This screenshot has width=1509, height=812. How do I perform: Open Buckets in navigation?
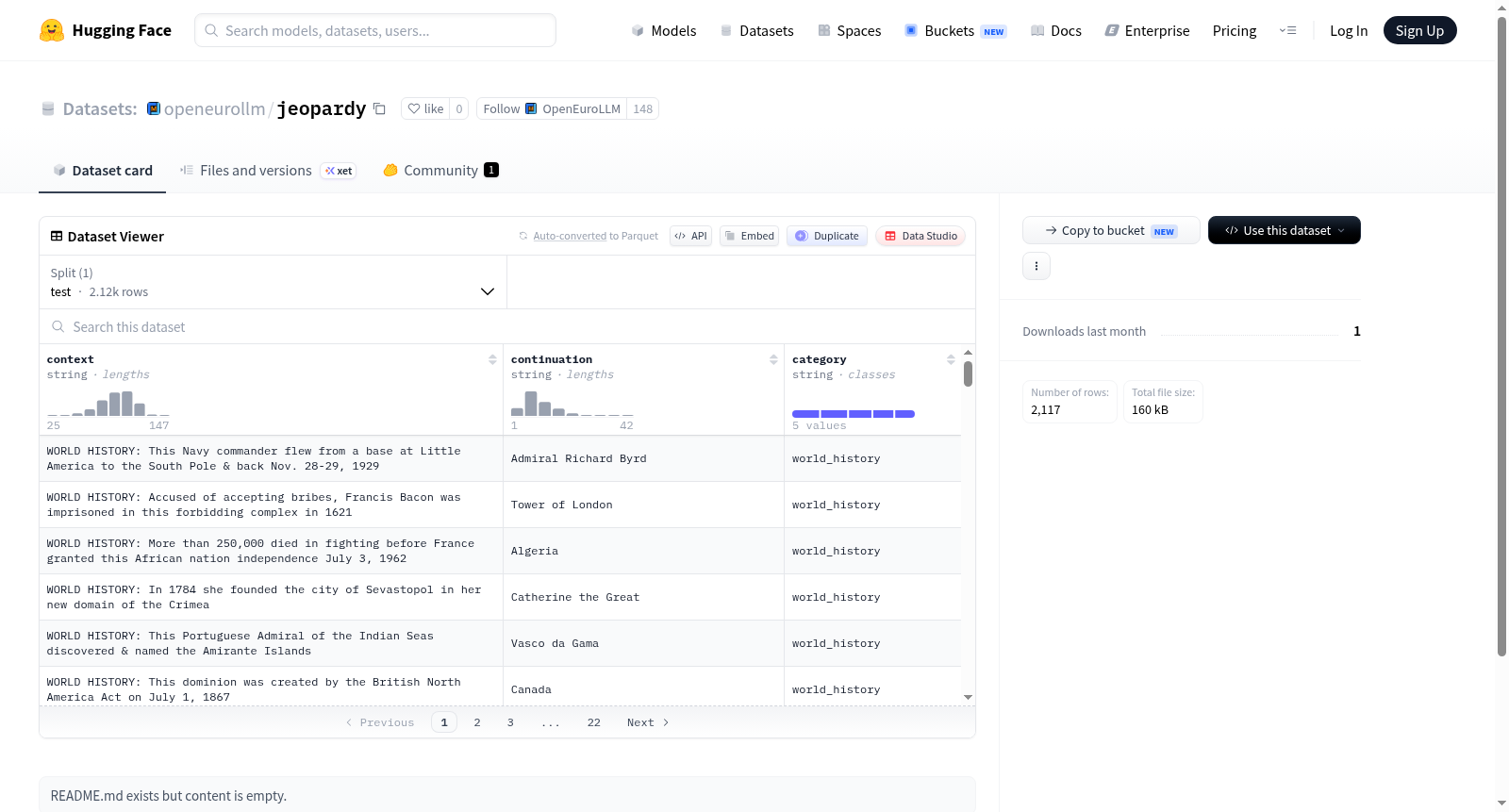pyautogui.click(x=955, y=31)
